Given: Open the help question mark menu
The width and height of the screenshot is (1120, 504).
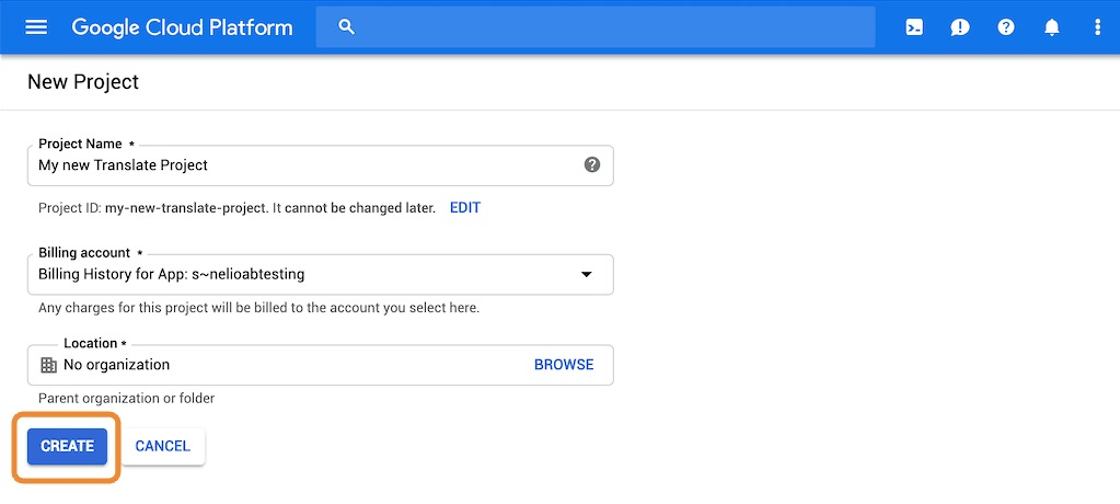Looking at the screenshot, I should 1006,27.
